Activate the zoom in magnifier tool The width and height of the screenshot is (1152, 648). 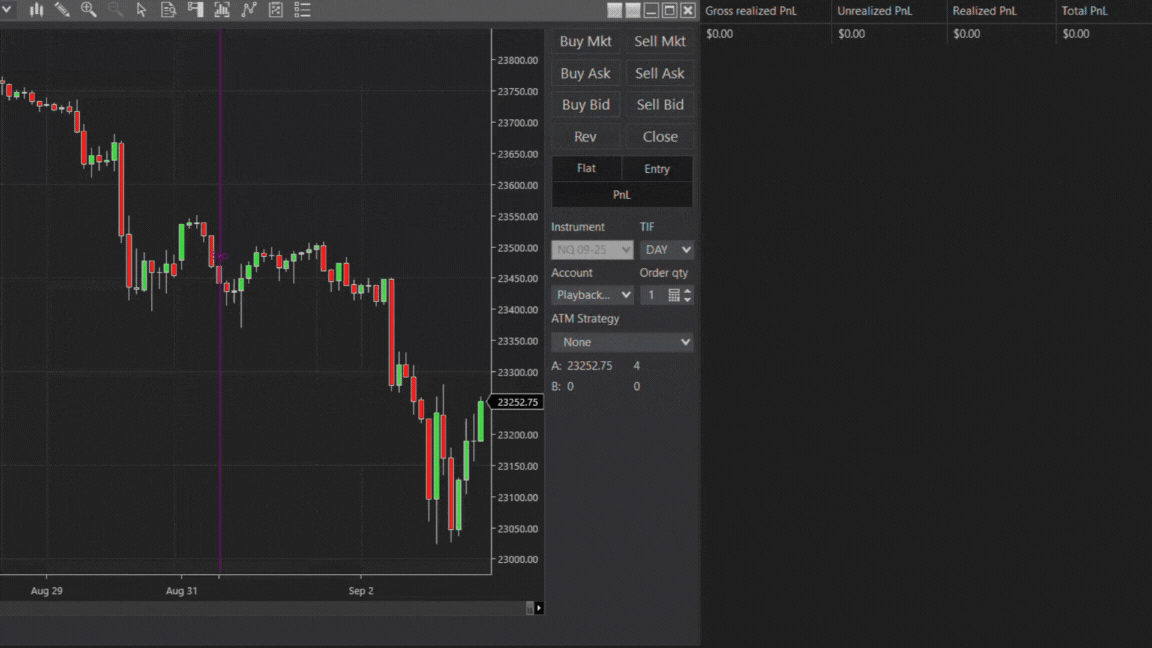89,10
